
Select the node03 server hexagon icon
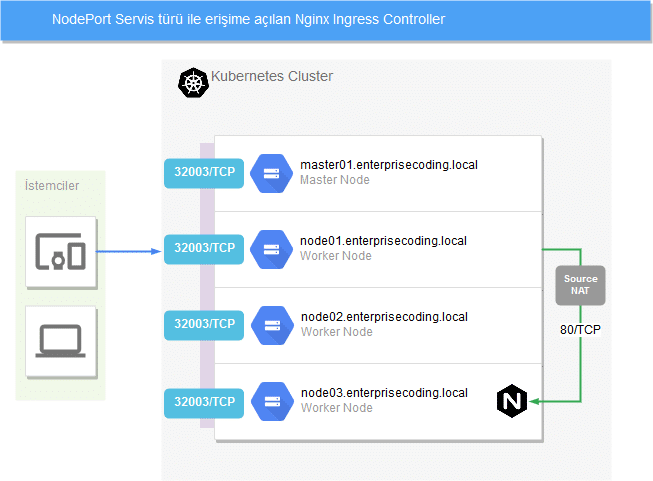[x=272, y=401]
